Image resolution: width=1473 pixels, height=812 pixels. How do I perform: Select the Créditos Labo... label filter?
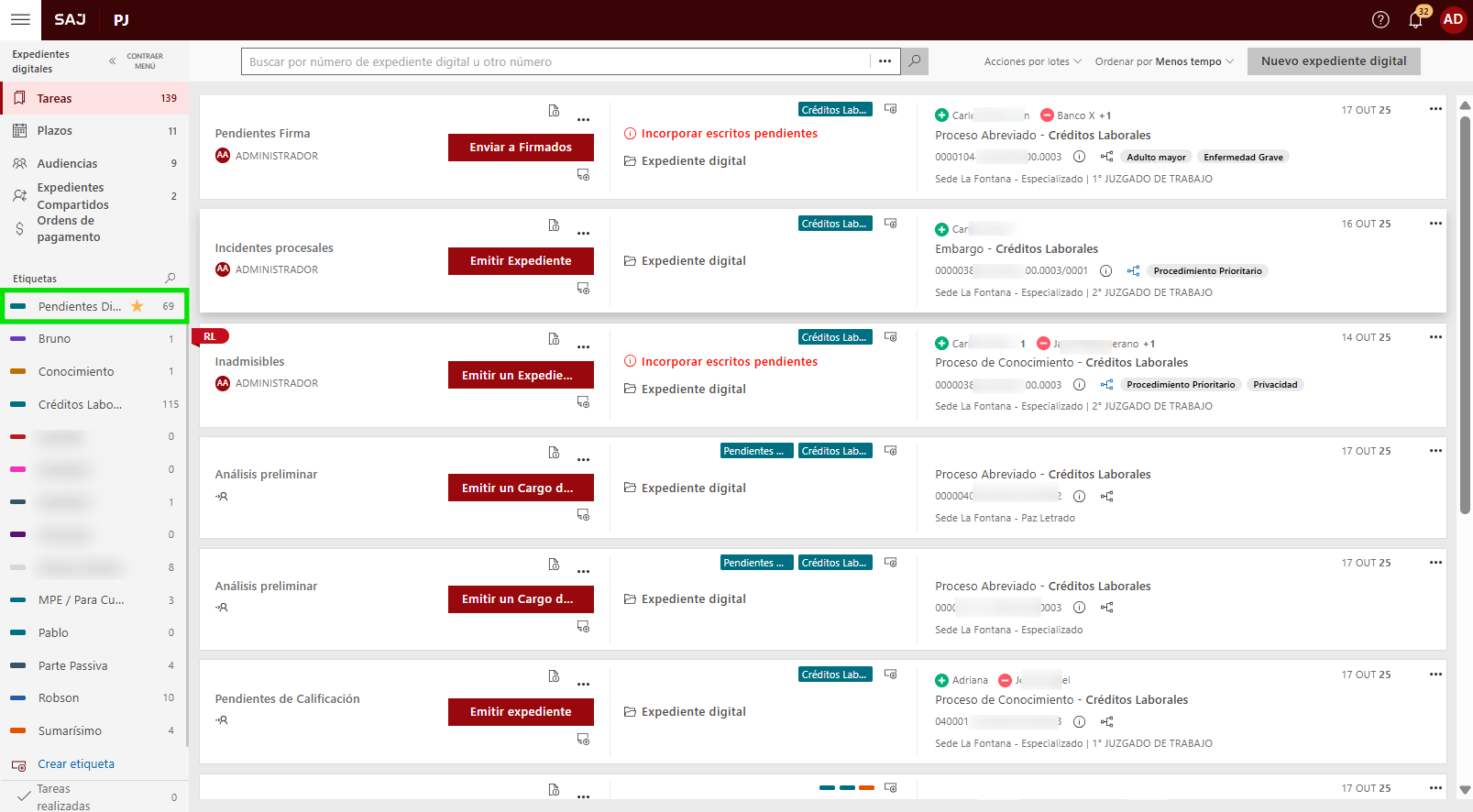[x=80, y=404]
